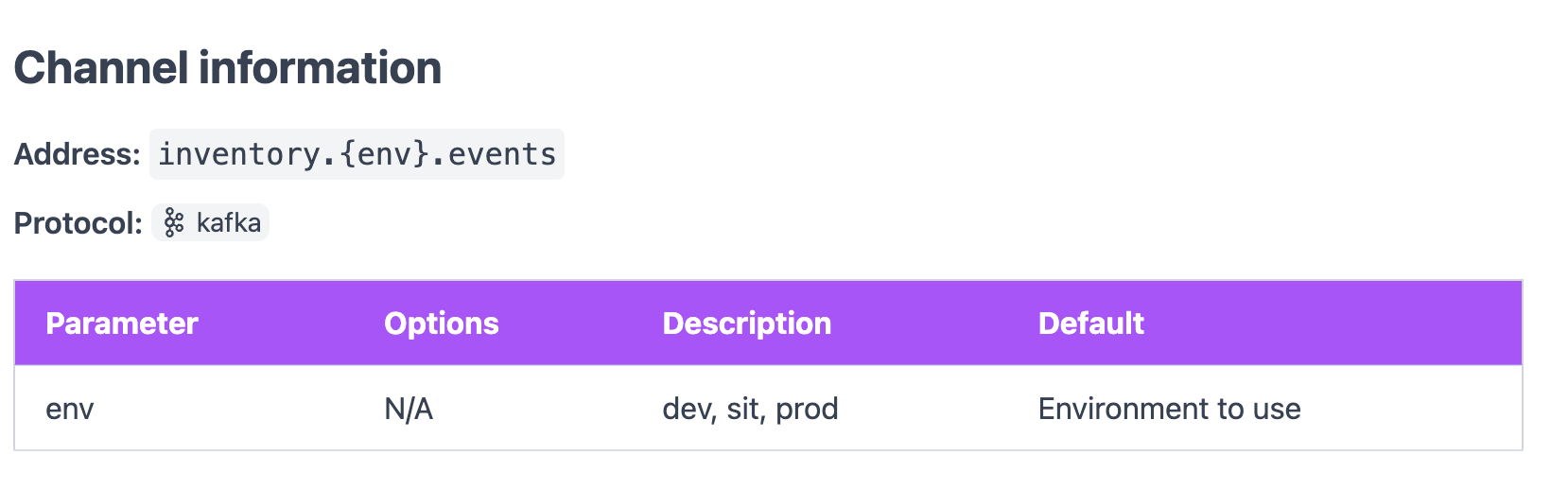Click the Kafka protocol icon
1568x490 pixels.
[174, 223]
